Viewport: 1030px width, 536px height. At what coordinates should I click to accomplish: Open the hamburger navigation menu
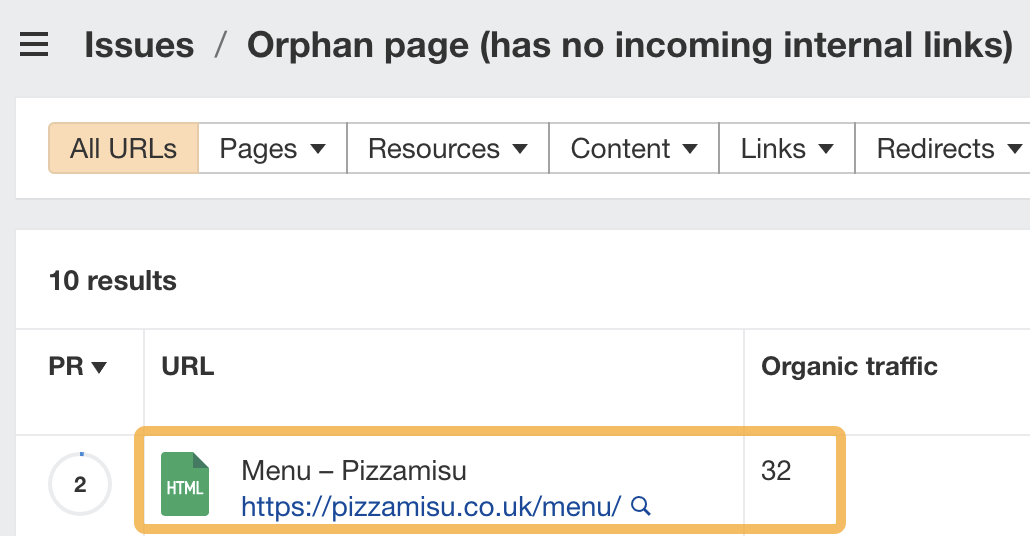click(x=34, y=45)
